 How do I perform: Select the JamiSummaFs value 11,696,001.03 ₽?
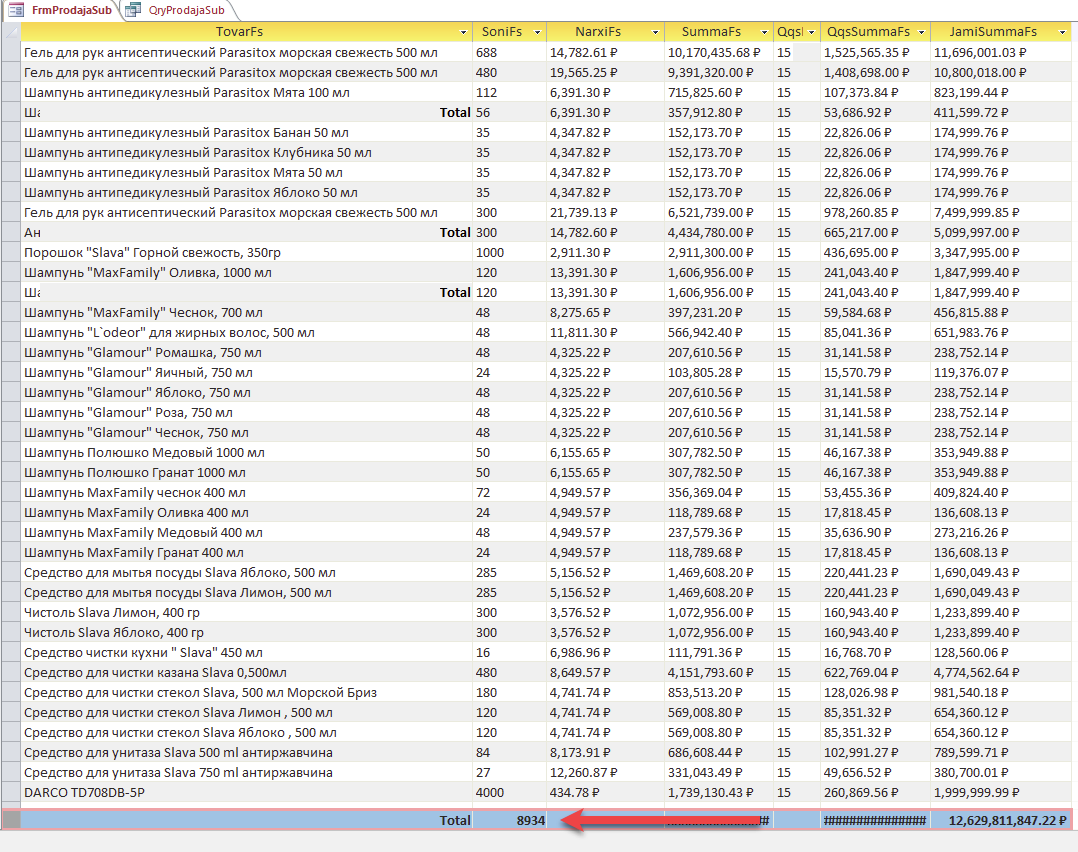click(980, 52)
